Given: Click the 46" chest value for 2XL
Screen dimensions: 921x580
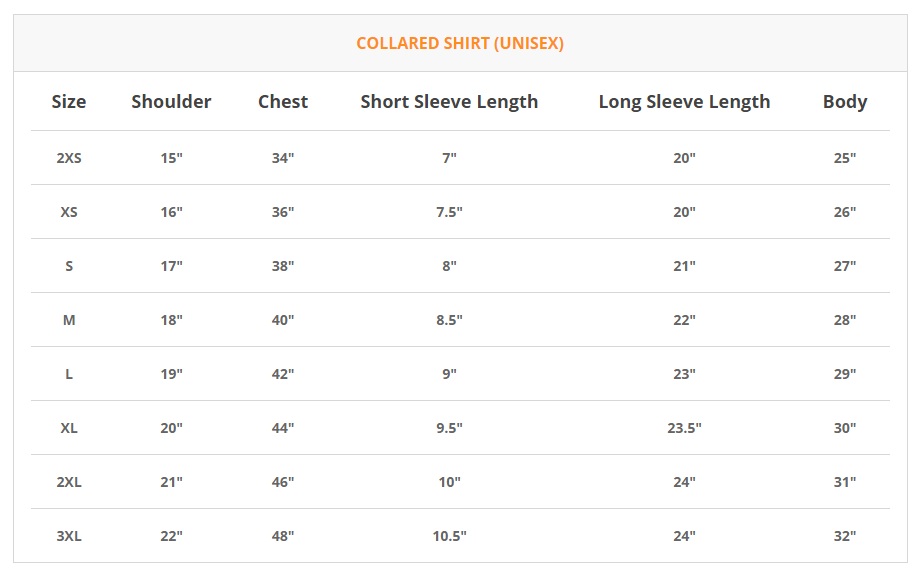Looking at the screenshot, I should [x=283, y=482].
